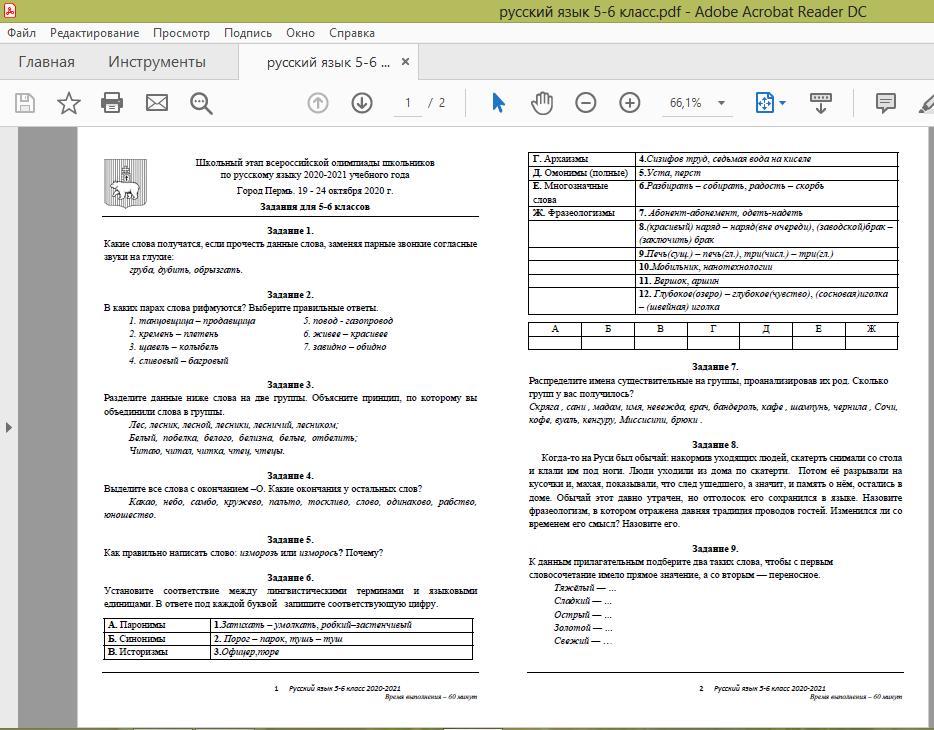Click the text Задания для 5-6 классов
The image size is (934, 730).
point(315,207)
